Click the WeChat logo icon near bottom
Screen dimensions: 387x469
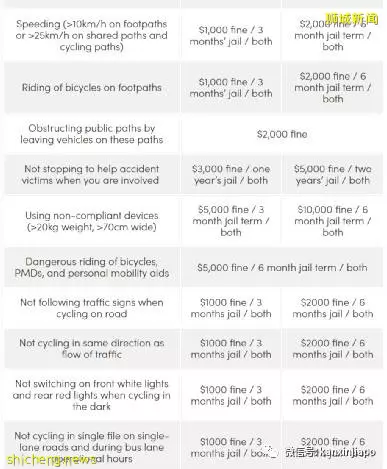tap(271, 451)
